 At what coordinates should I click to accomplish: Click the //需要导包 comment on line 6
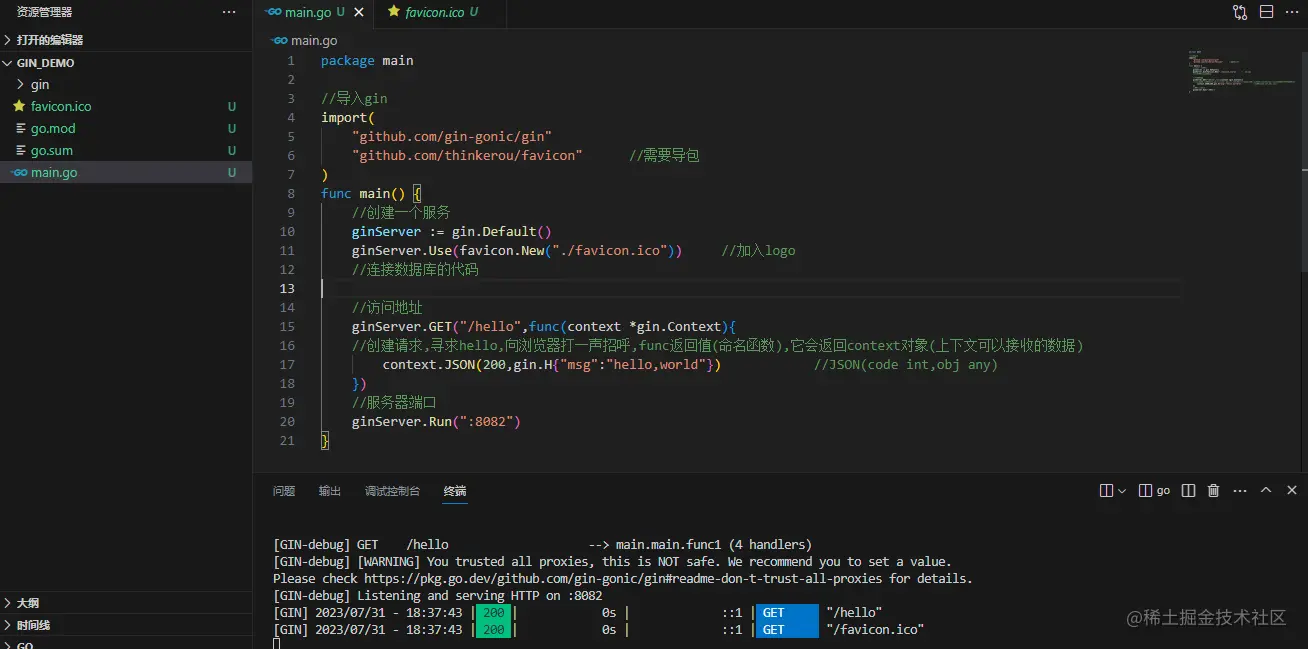pyautogui.click(x=664, y=155)
